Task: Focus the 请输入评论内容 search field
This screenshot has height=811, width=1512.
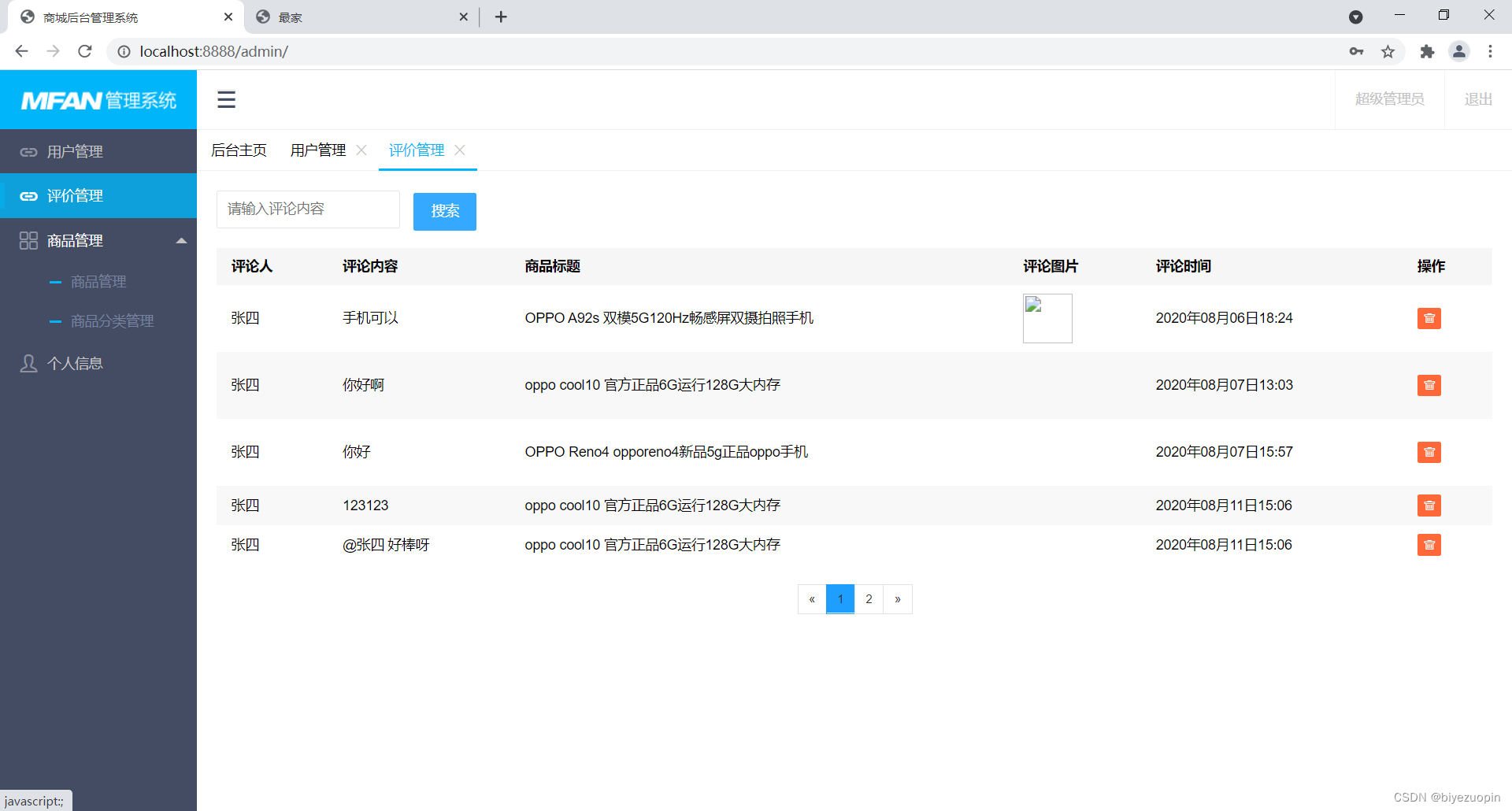Action: (x=308, y=209)
